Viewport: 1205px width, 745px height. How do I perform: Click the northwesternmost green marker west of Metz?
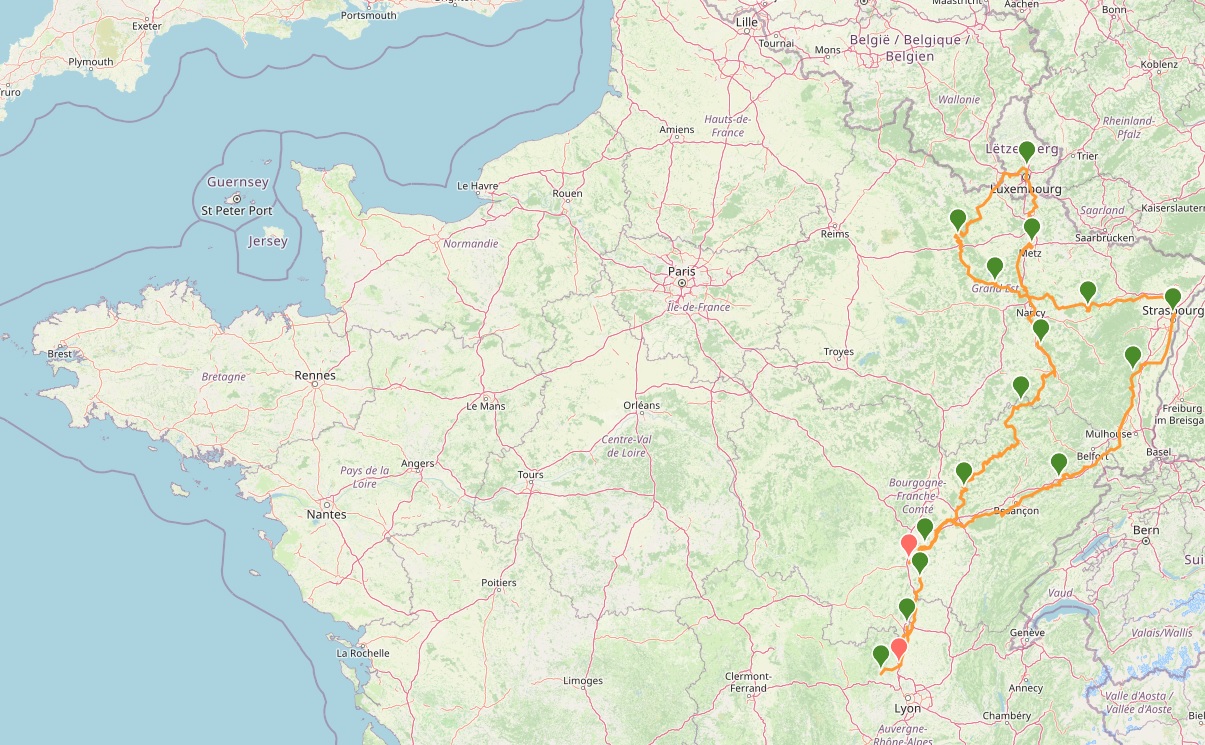pos(957,220)
